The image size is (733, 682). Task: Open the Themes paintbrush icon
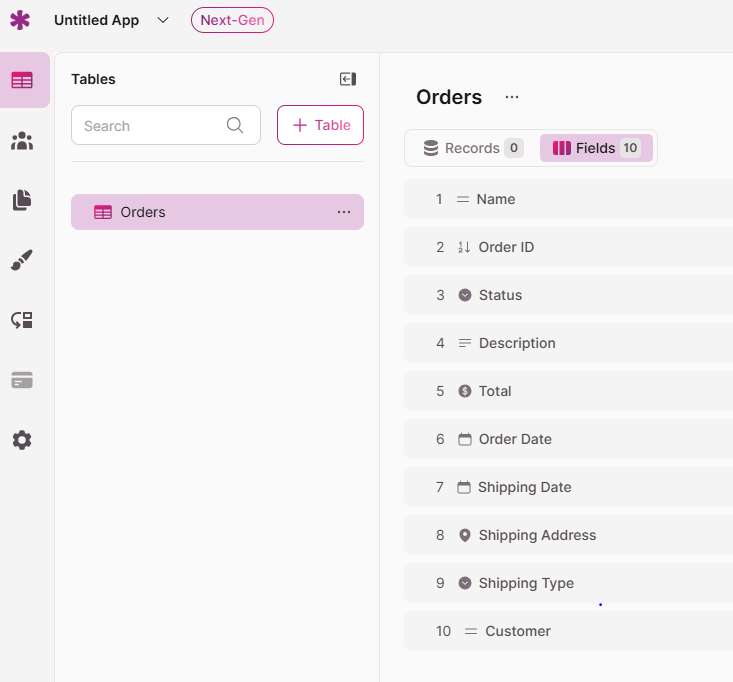click(22, 260)
